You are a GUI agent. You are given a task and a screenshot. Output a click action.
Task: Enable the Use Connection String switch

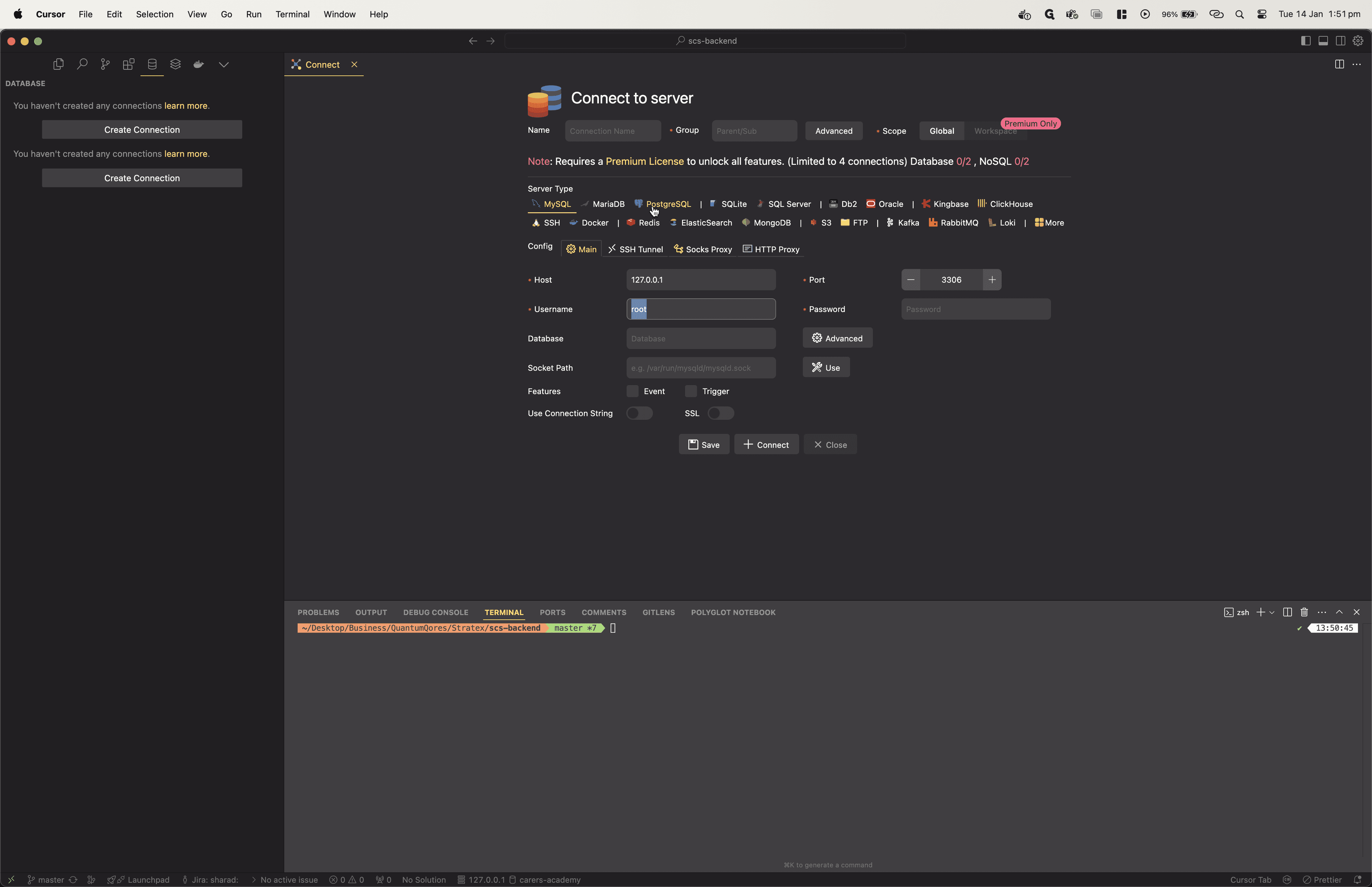(640, 413)
